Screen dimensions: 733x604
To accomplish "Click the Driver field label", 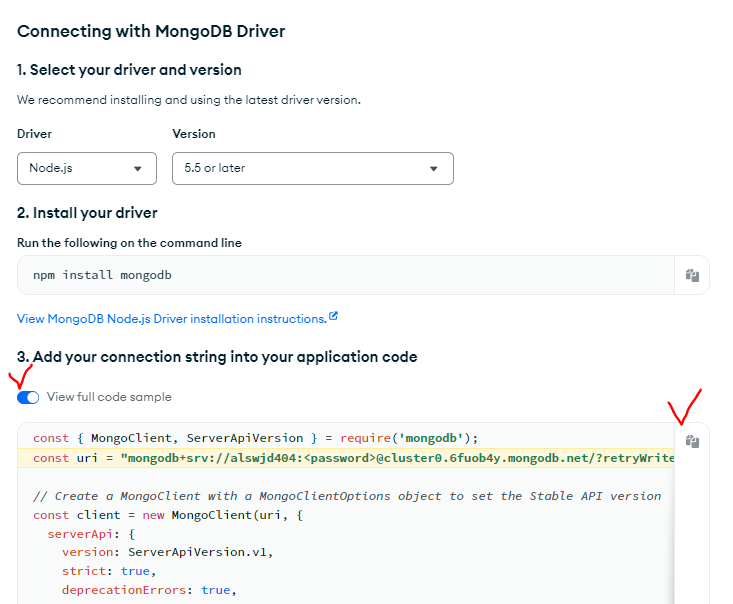I will pyautogui.click(x=35, y=134).
